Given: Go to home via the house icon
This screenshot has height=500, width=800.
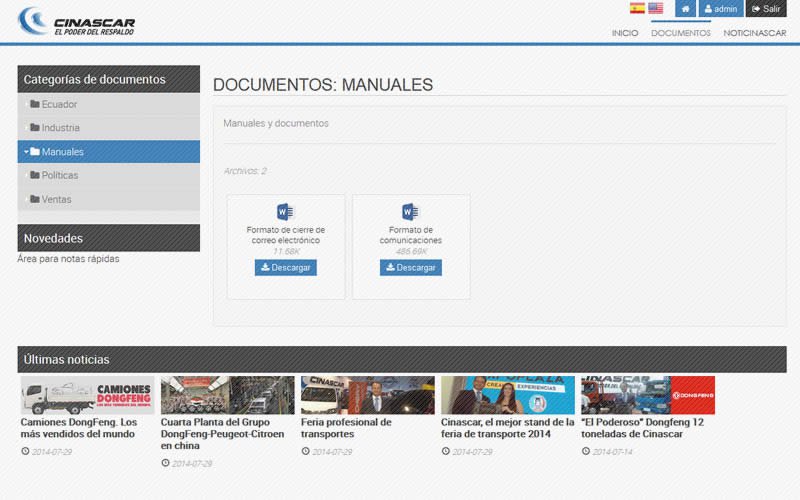Looking at the screenshot, I should pyautogui.click(x=685, y=9).
